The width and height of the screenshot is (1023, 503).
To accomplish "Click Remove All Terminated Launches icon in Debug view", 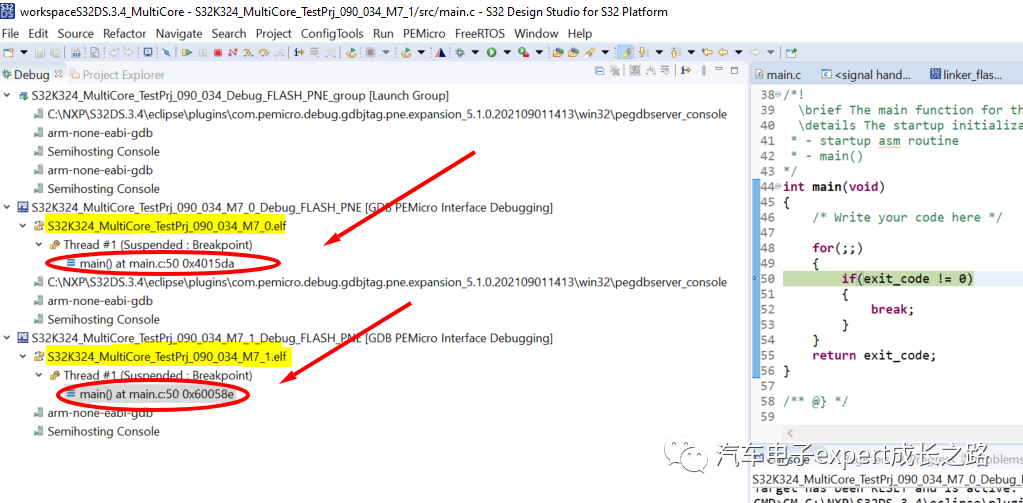I will coord(615,70).
